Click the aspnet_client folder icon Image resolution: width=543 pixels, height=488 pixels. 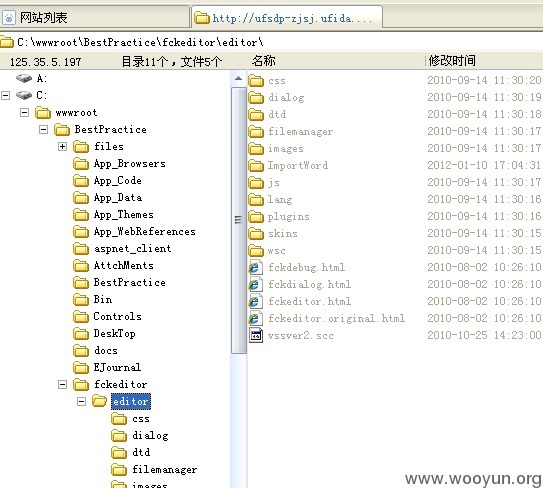[81, 248]
